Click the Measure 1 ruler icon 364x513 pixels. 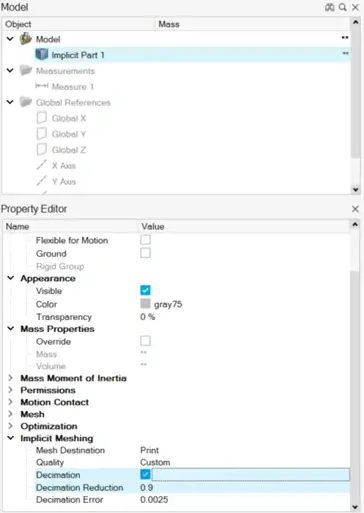(42, 86)
